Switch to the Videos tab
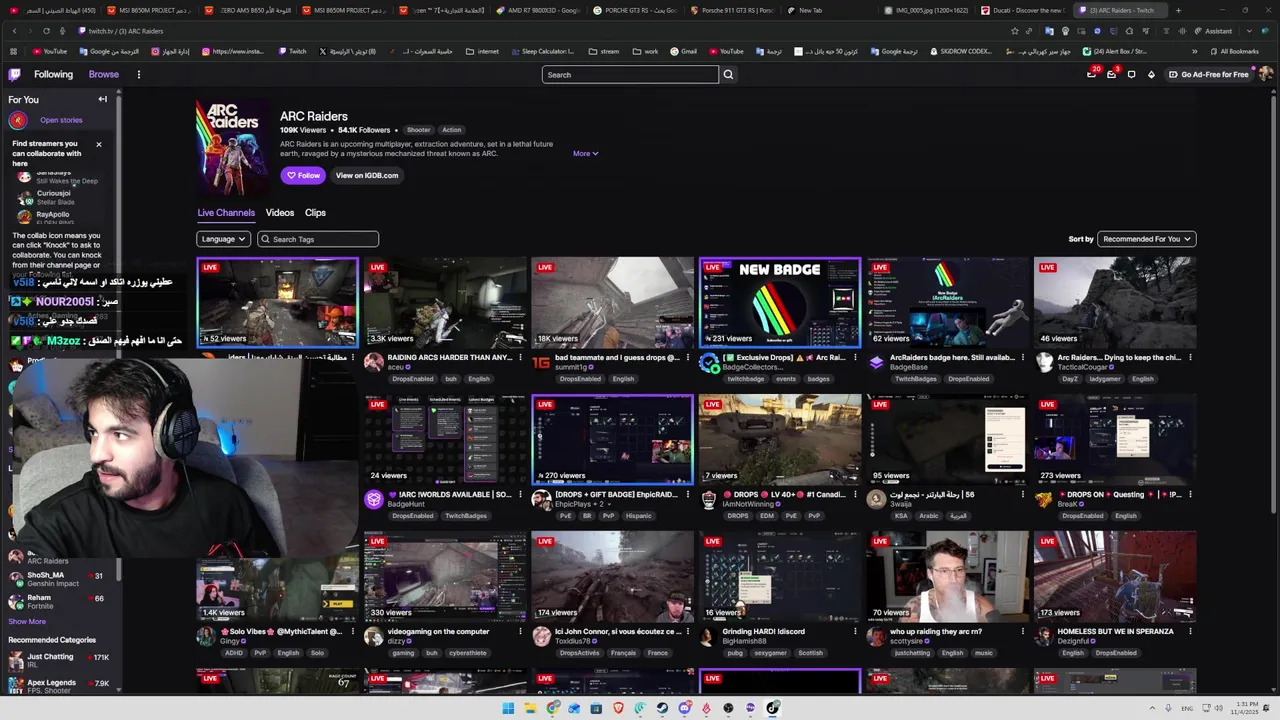This screenshot has height=720, width=1280. pos(280,213)
